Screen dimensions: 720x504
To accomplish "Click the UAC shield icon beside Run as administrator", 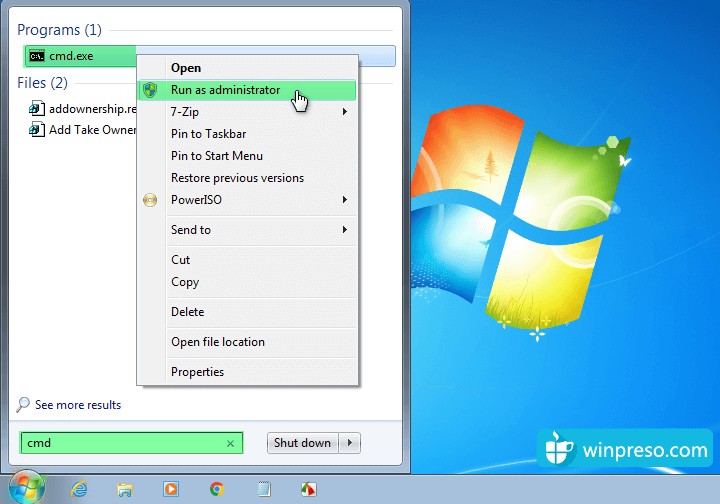I will pos(150,90).
